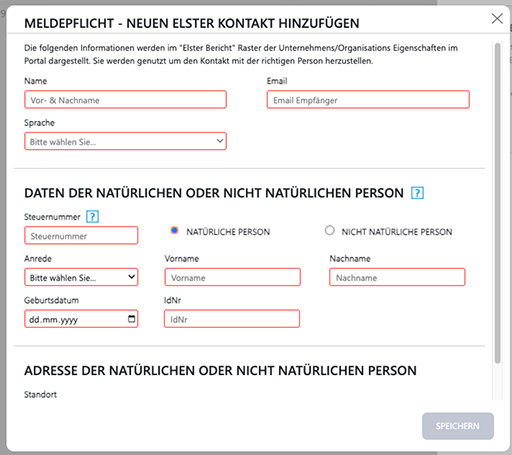Viewport: 512px width, 455px height.
Task: Select the Nicht Natürliche Person option
Action: [330, 230]
